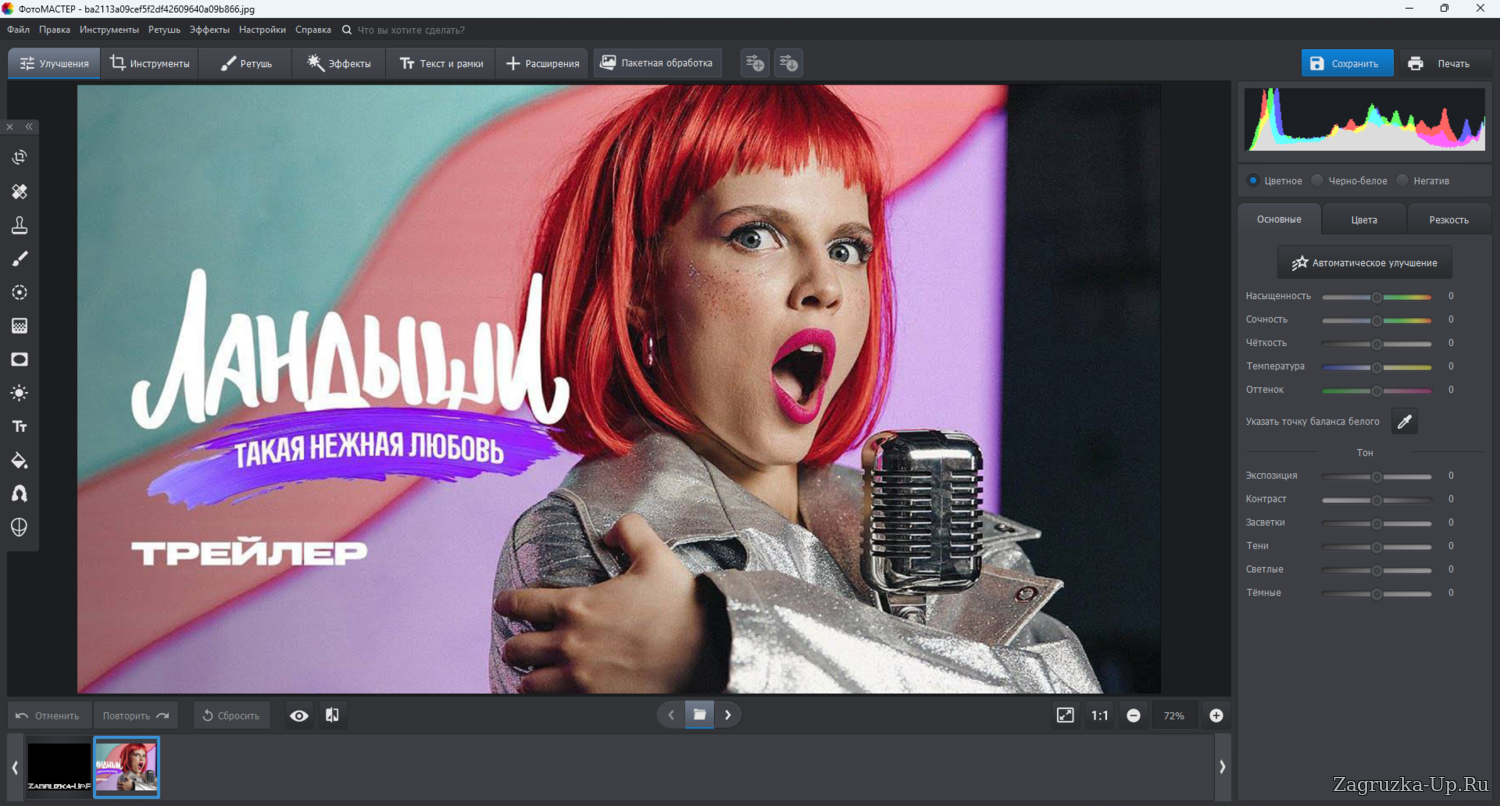Click the Сохранить button
The height and width of the screenshot is (806, 1500).
pyautogui.click(x=1346, y=63)
